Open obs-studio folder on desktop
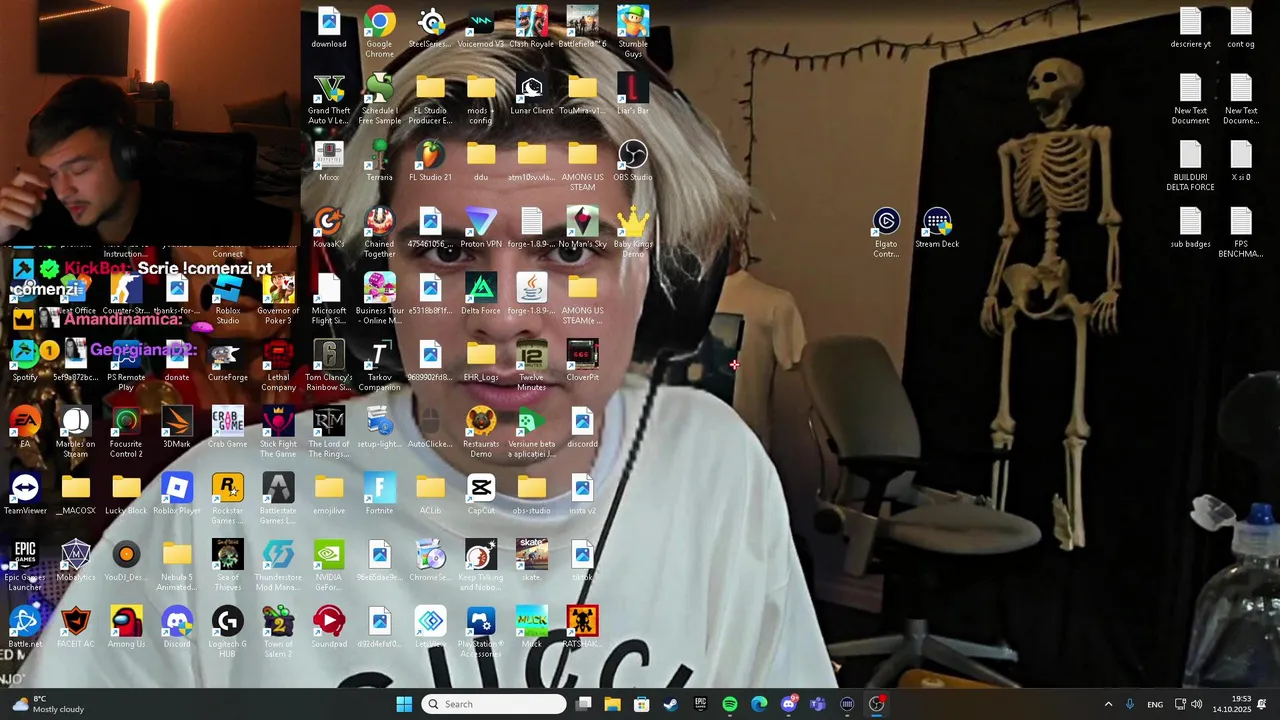This screenshot has height=720, width=1280. click(532, 494)
